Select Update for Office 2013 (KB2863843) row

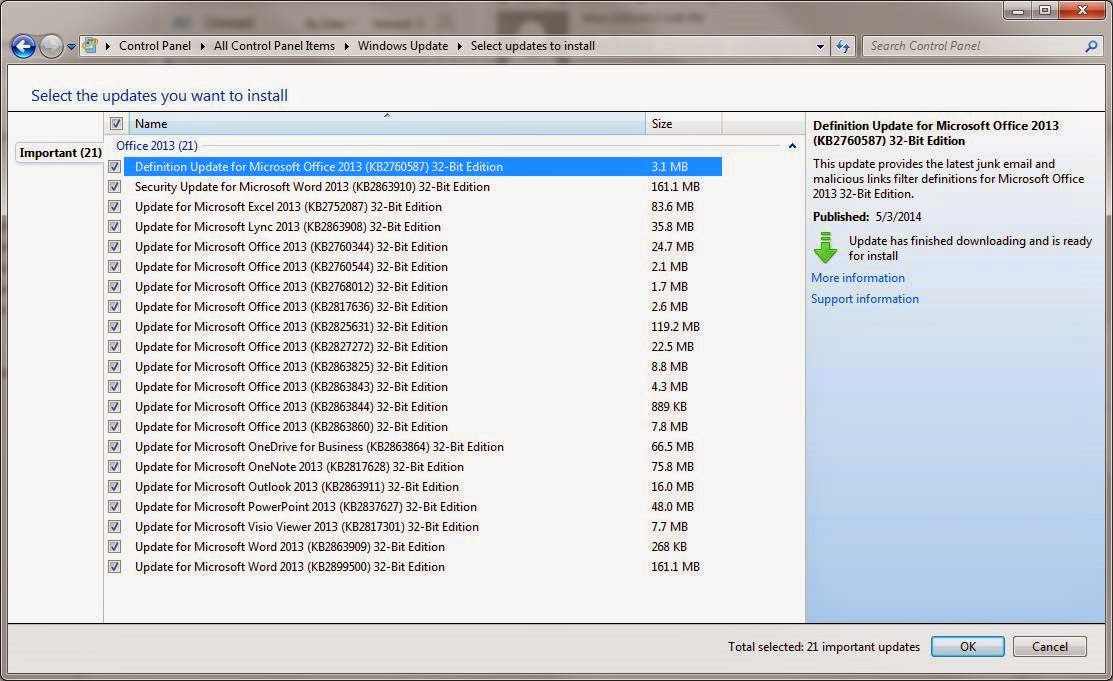click(423, 386)
